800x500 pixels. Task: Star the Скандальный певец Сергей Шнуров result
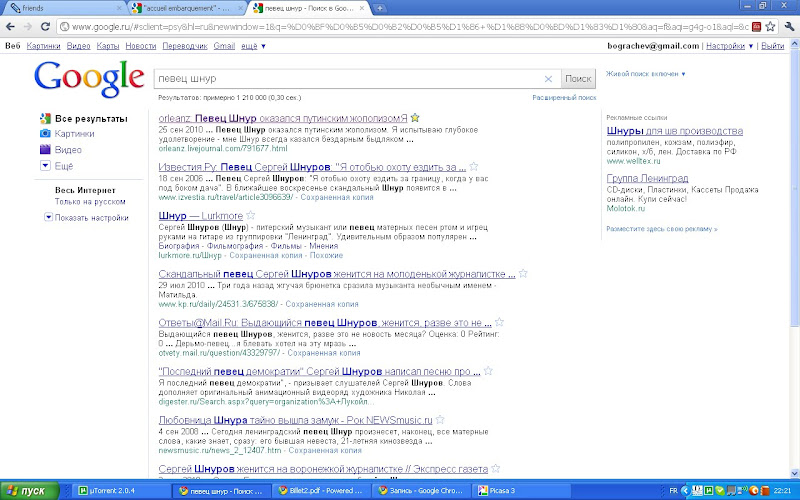coord(523,273)
